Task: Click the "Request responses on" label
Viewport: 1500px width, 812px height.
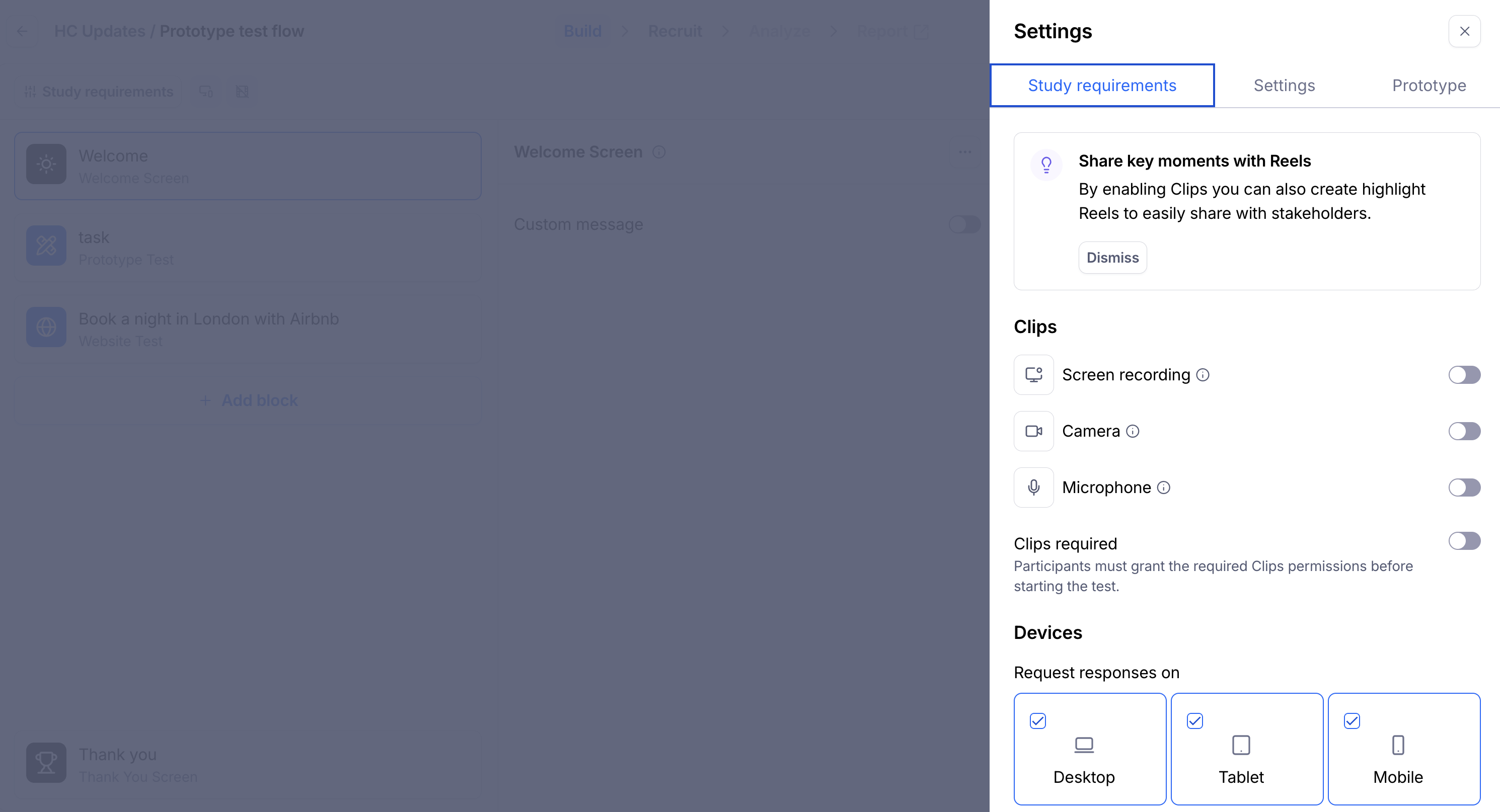Action: [x=1096, y=672]
